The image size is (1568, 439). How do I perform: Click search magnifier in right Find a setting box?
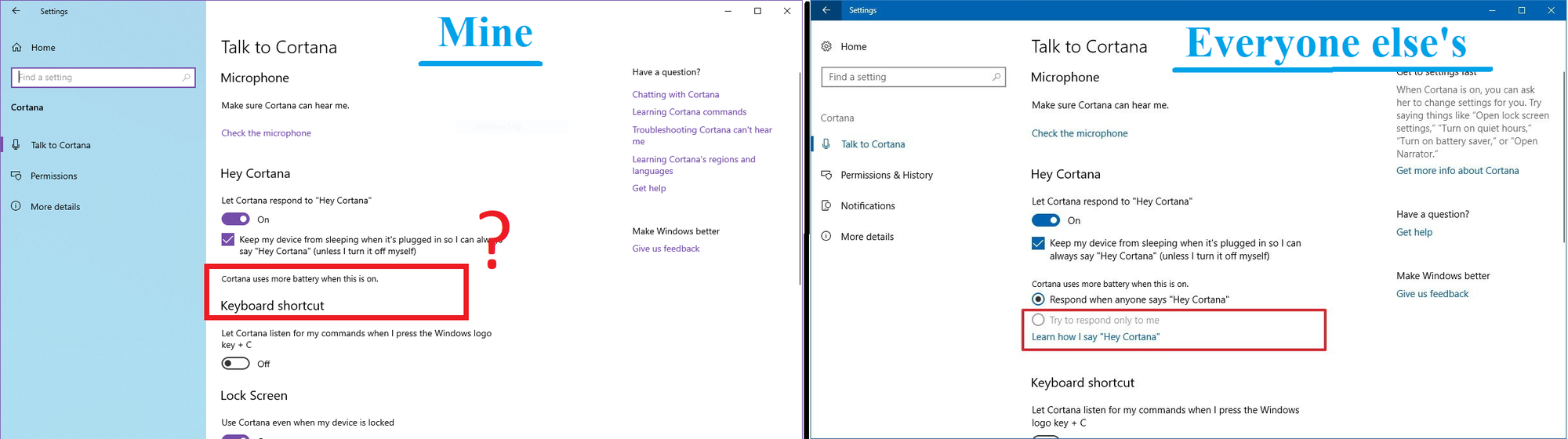(996, 77)
